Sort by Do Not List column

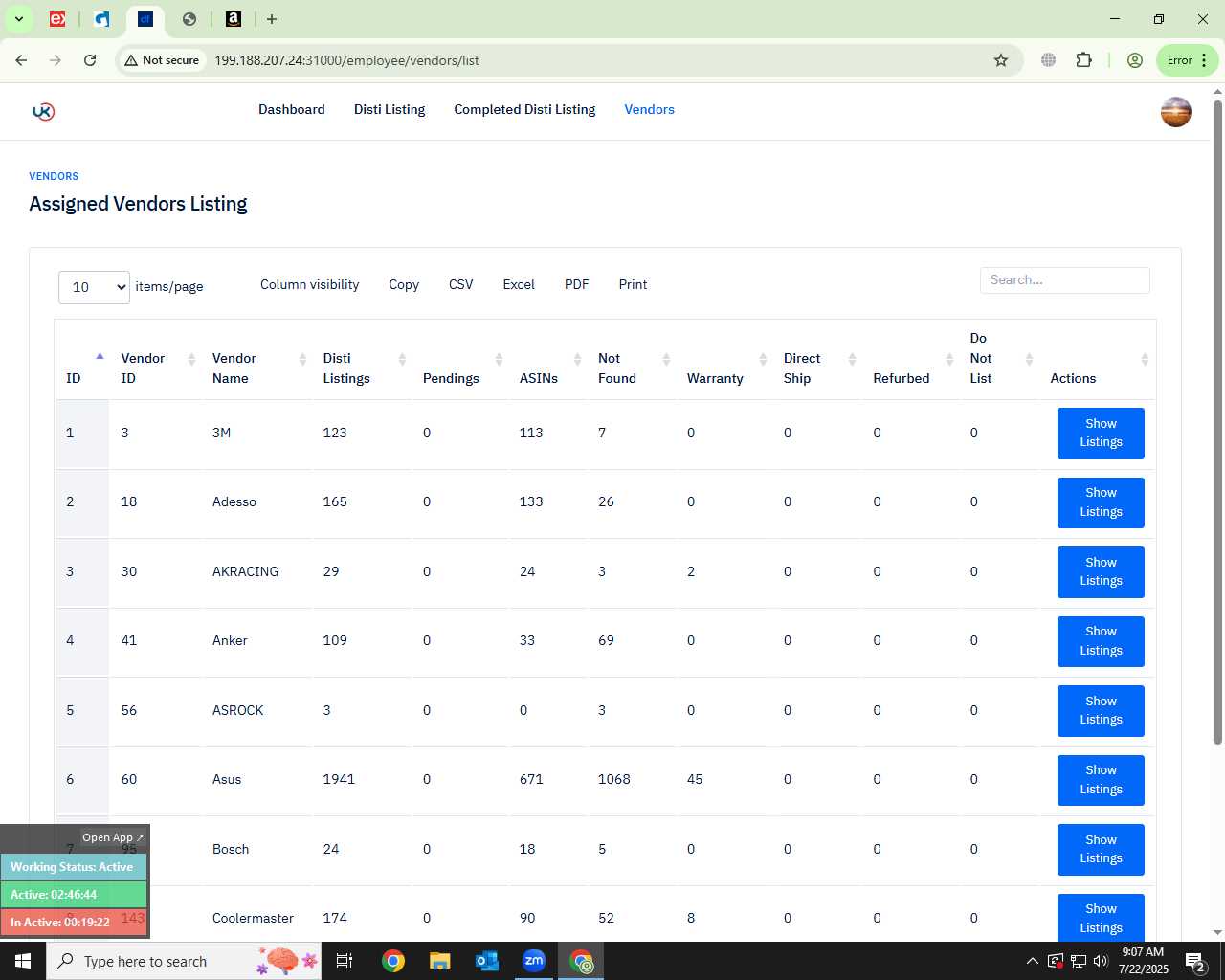pos(1000,359)
